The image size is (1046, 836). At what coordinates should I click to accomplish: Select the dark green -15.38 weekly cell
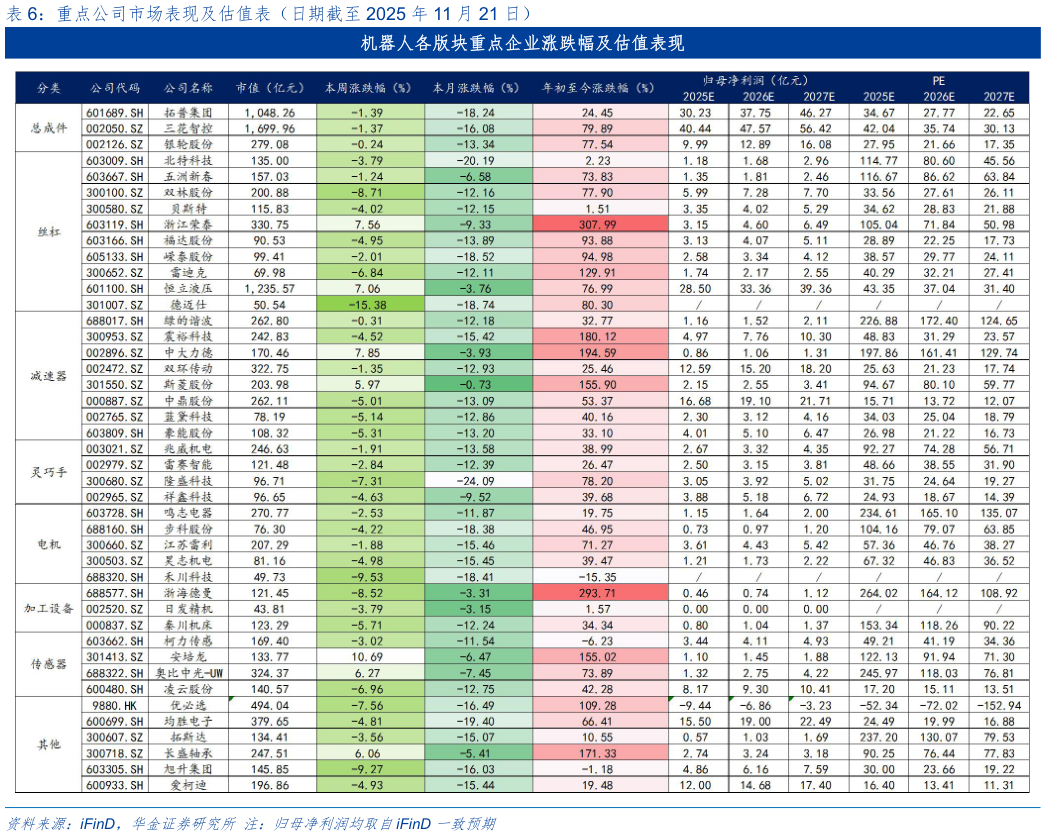coord(368,304)
